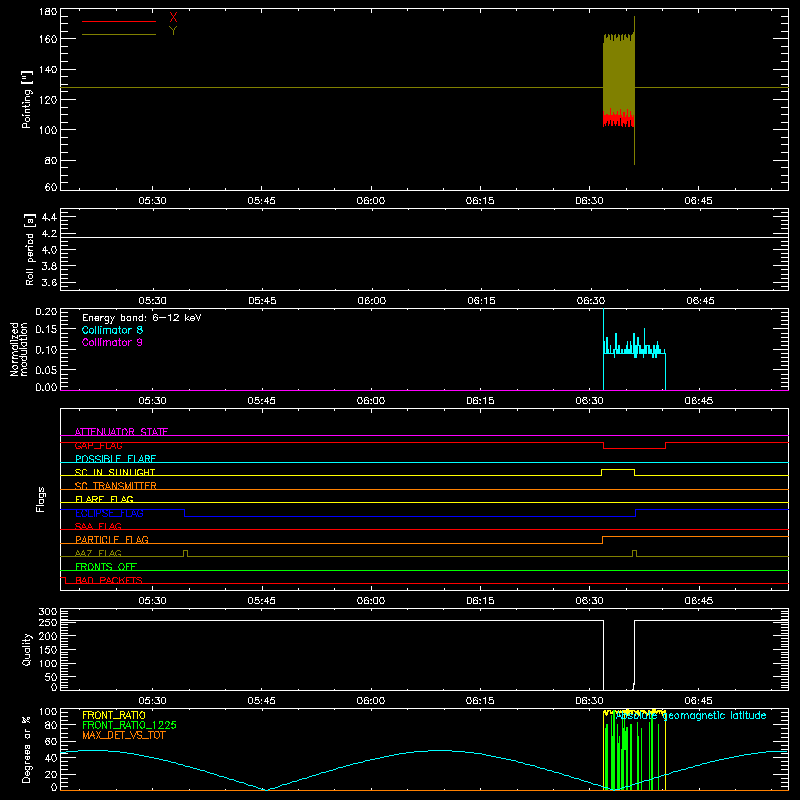Click the yellow FRONT_RATIO legend entry

[x=114, y=715]
